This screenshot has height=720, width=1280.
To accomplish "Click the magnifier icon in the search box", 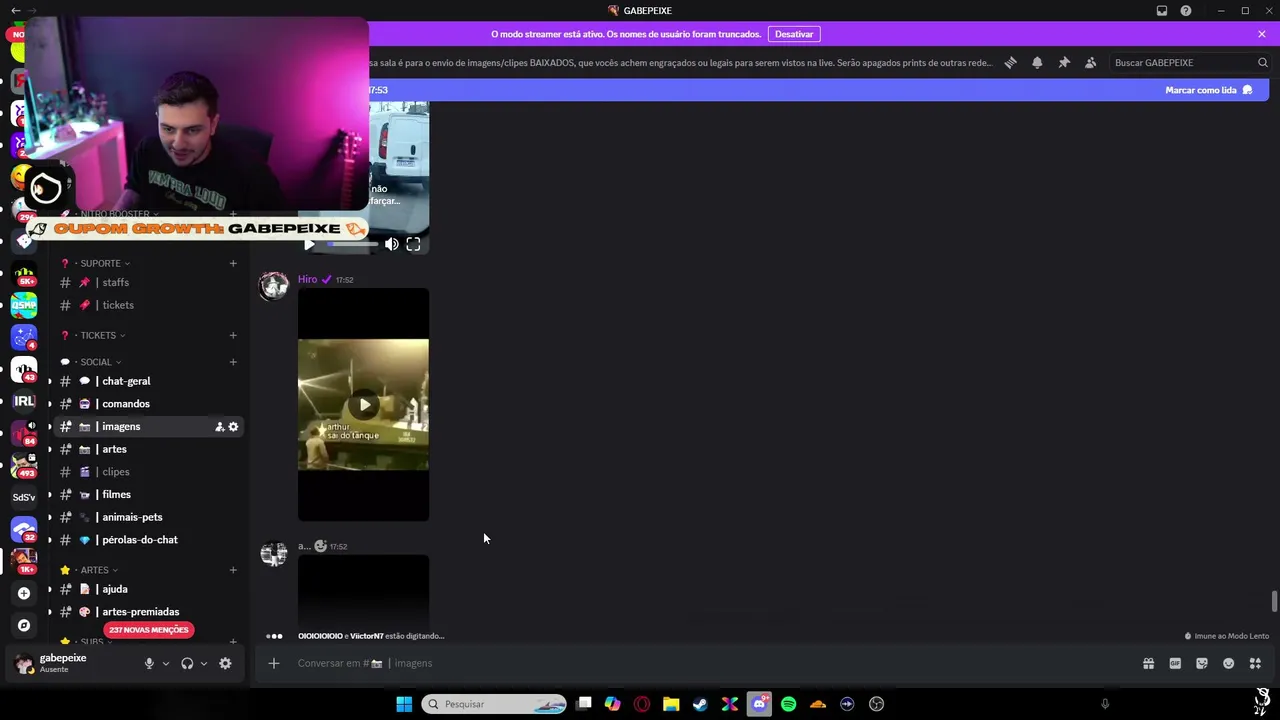I will point(1263,62).
